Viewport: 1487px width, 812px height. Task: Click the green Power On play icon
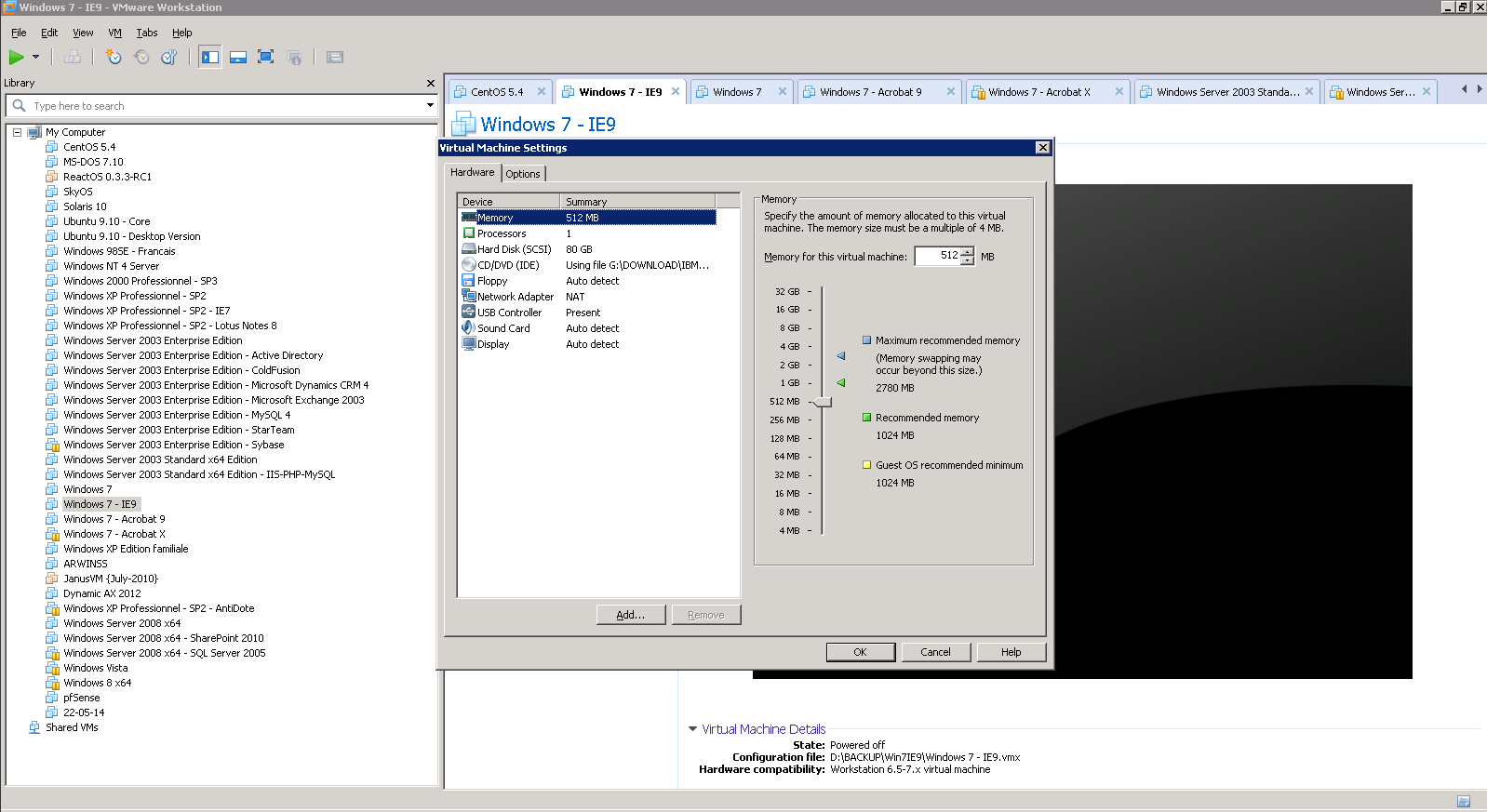(x=17, y=58)
